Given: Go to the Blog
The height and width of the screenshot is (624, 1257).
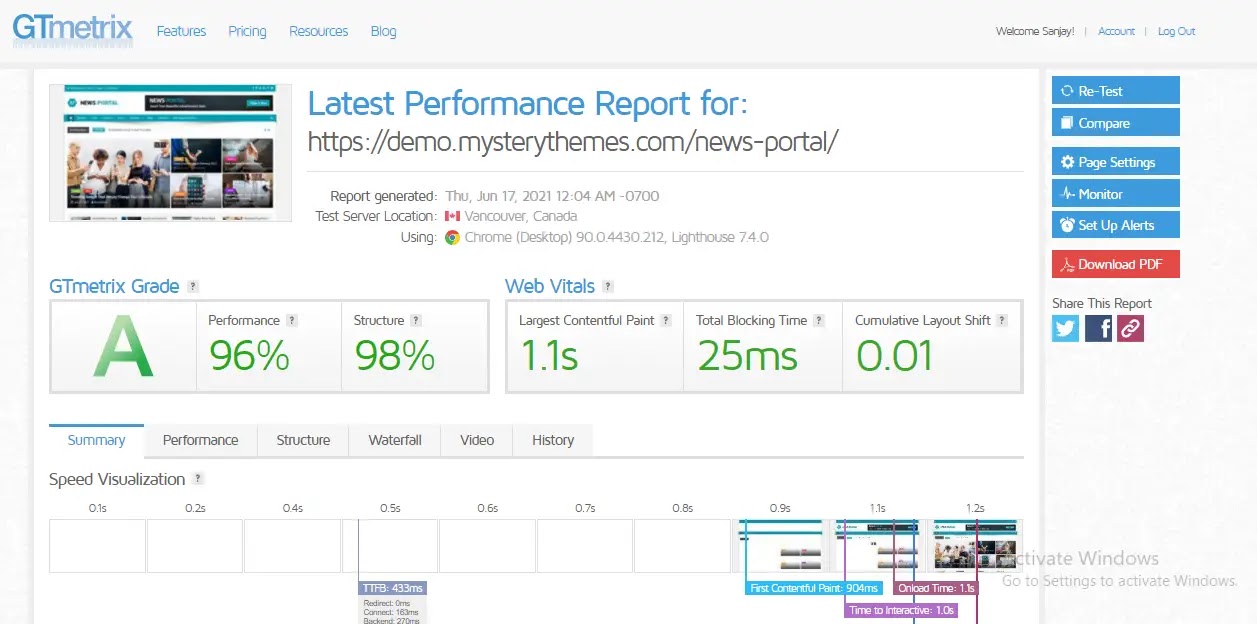Looking at the screenshot, I should (384, 31).
